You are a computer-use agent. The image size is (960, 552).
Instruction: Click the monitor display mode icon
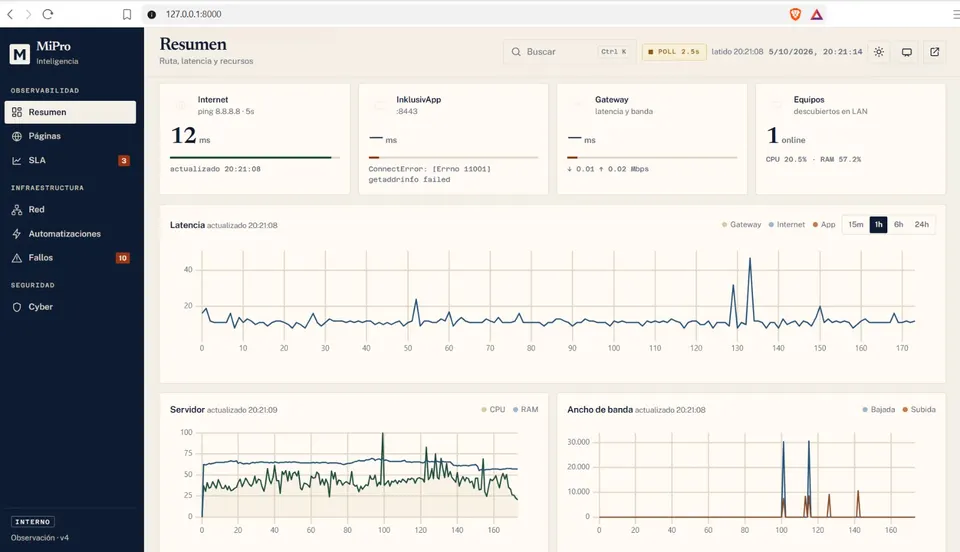(907, 52)
